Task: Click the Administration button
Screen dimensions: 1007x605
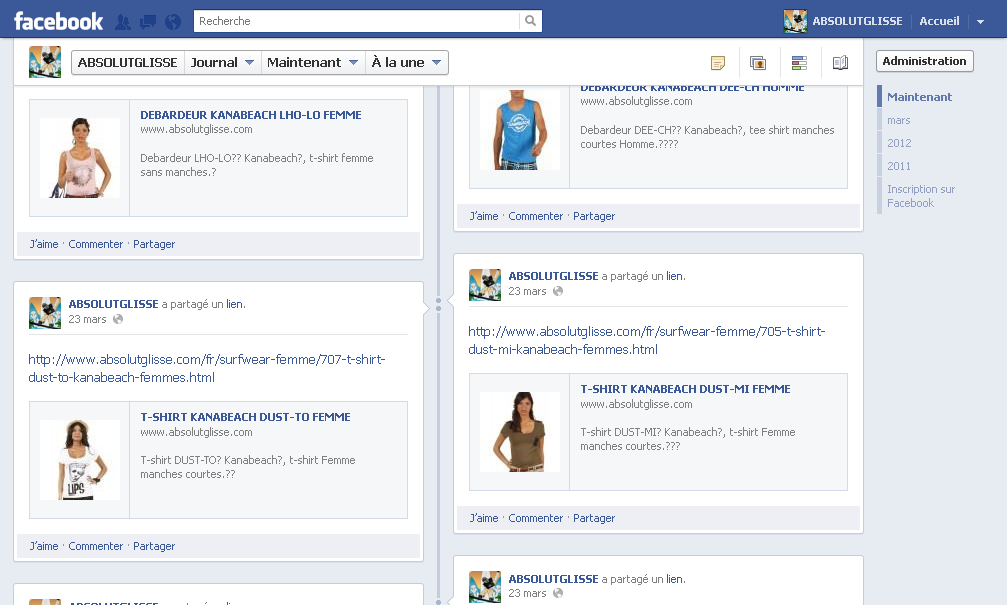Action: tap(924, 61)
